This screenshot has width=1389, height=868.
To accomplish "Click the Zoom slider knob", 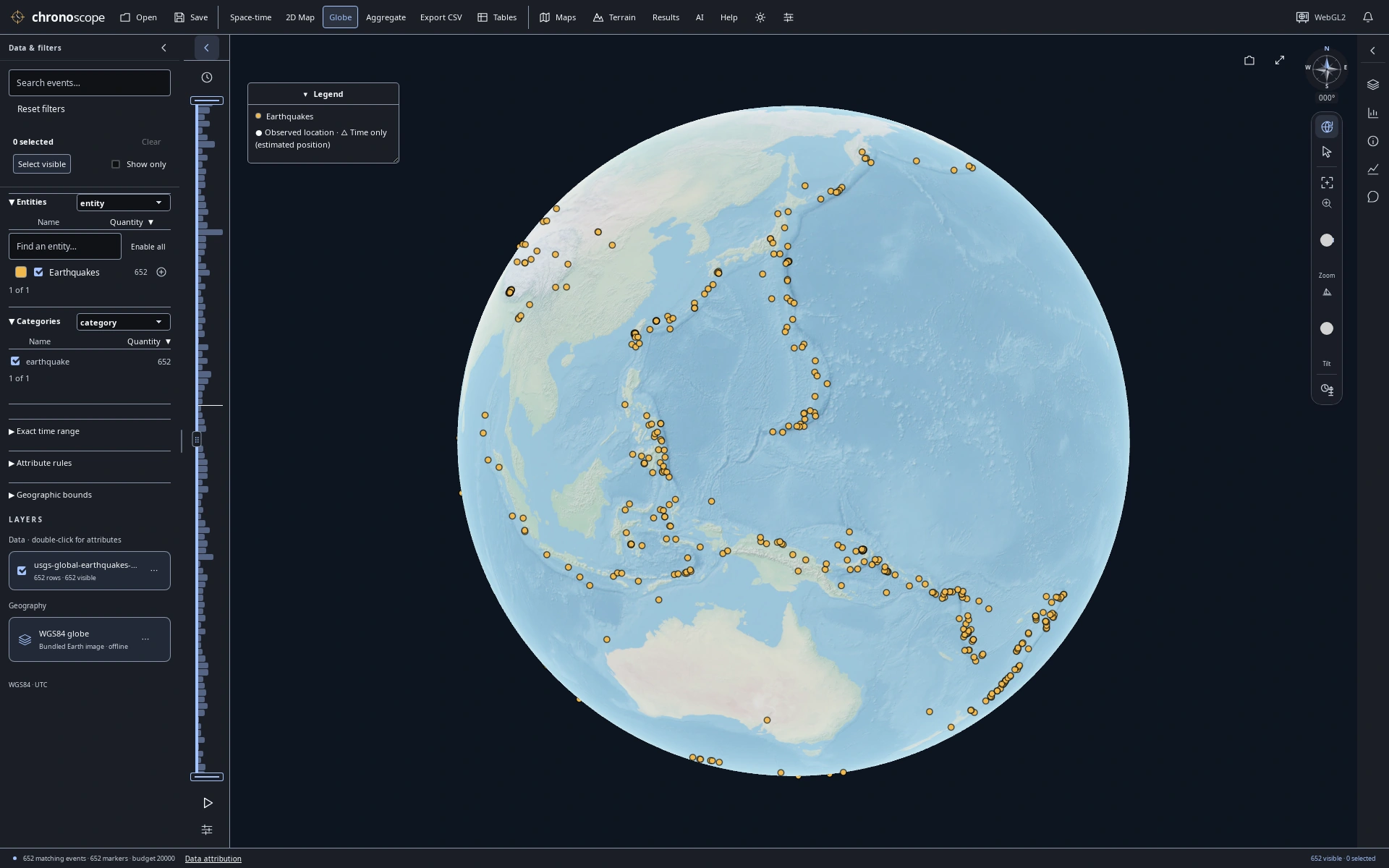I will [x=1327, y=240].
